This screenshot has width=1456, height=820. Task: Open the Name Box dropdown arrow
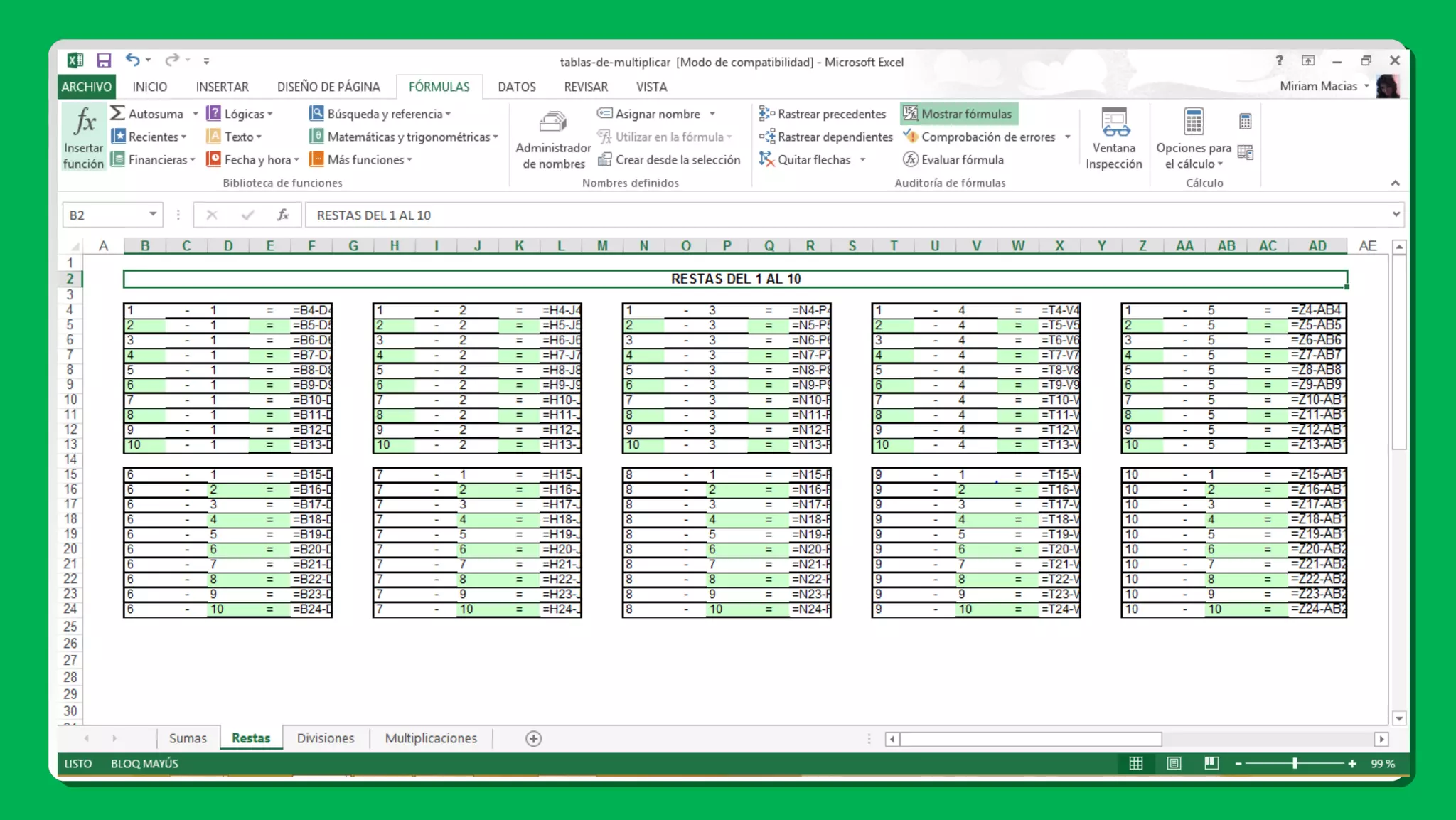click(x=153, y=215)
